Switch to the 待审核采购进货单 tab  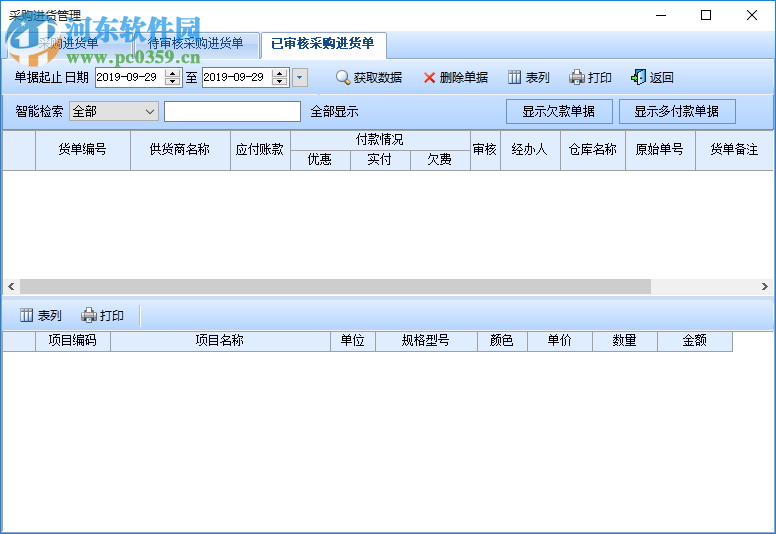pos(196,44)
